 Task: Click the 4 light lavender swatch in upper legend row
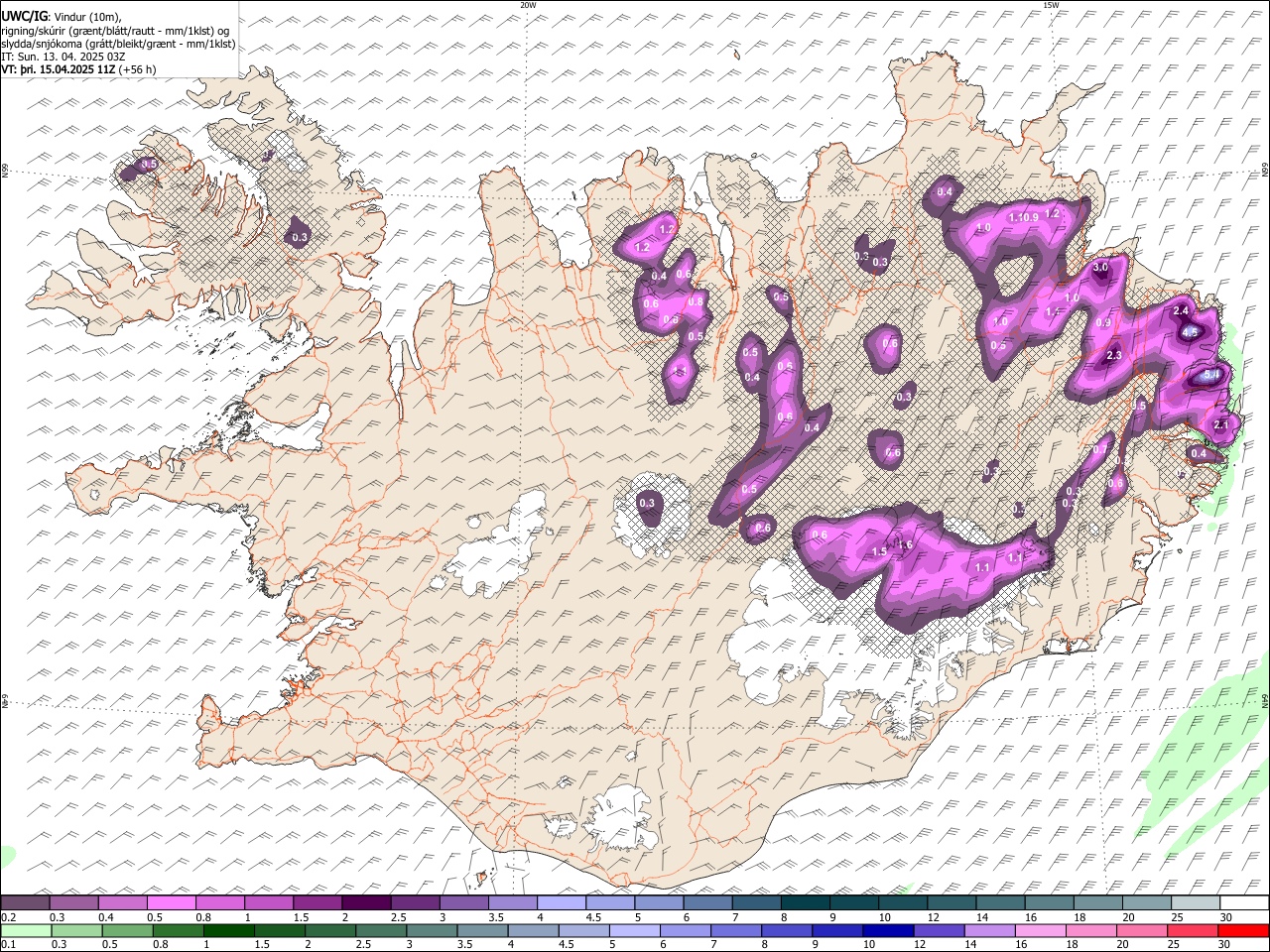click(562, 903)
